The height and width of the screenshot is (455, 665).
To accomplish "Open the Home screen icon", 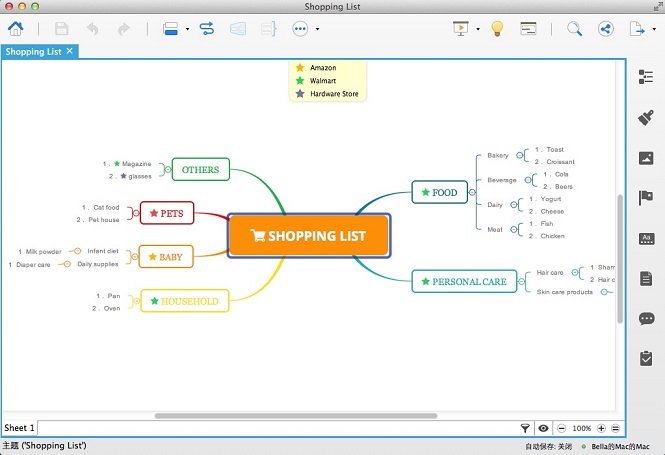I will pos(18,29).
